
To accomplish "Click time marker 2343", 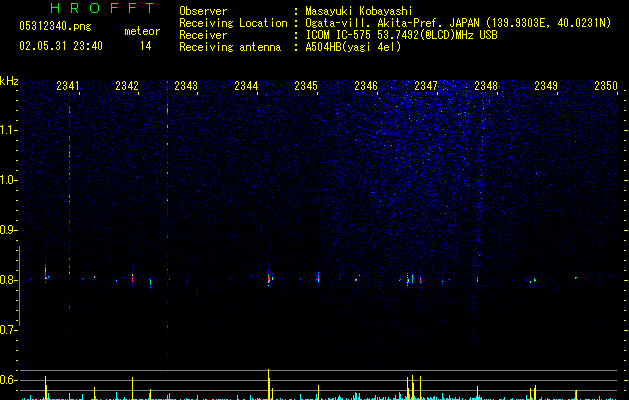I will click(186, 85).
